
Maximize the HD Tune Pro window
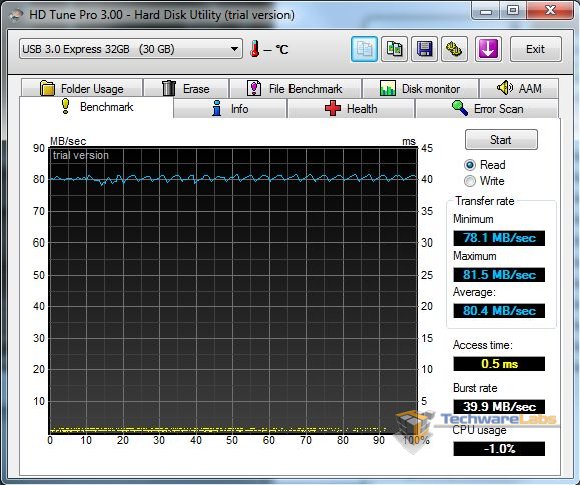513,11
